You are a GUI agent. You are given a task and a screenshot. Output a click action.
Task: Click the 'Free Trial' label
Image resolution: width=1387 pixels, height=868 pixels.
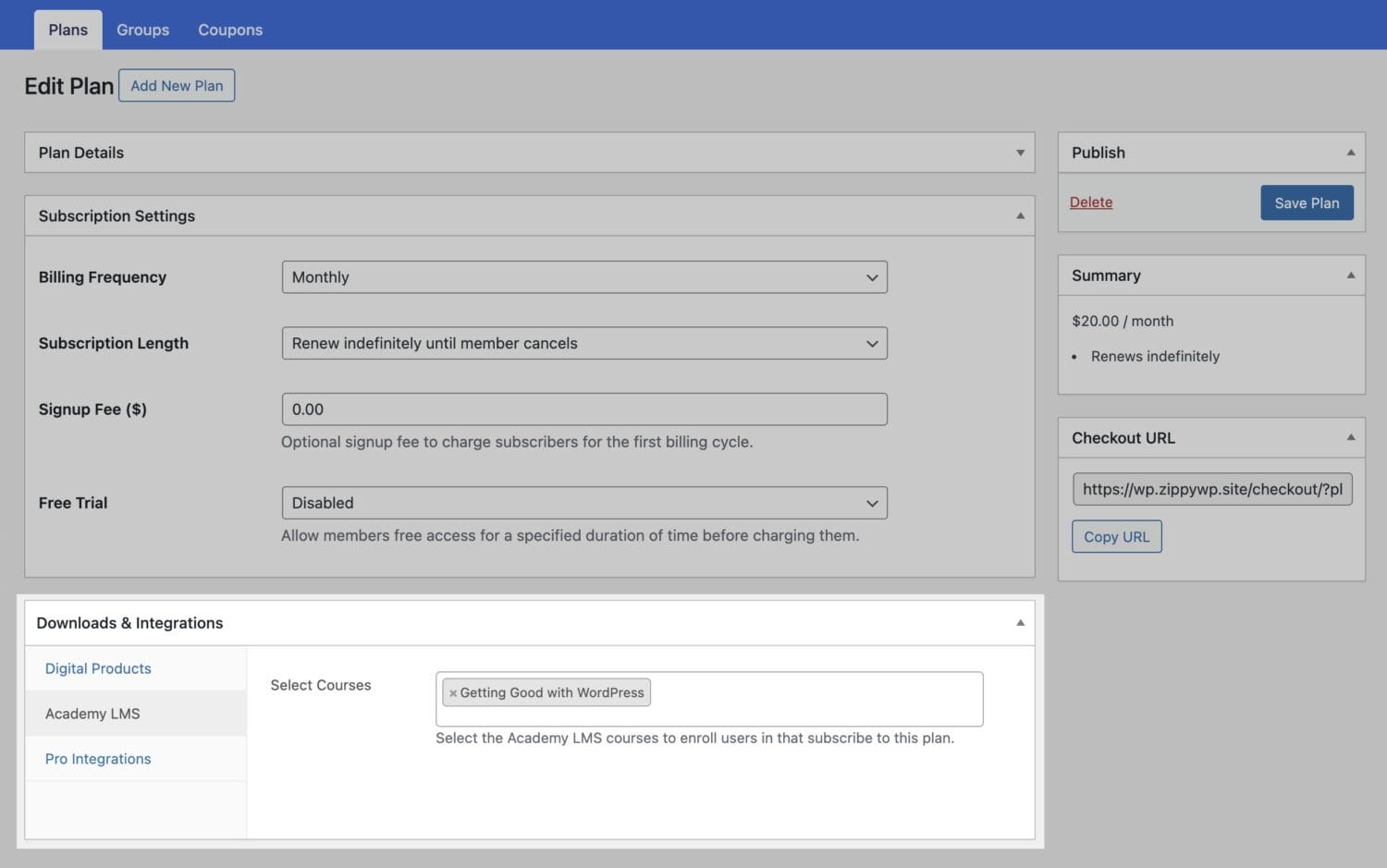[x=73, y=503]
